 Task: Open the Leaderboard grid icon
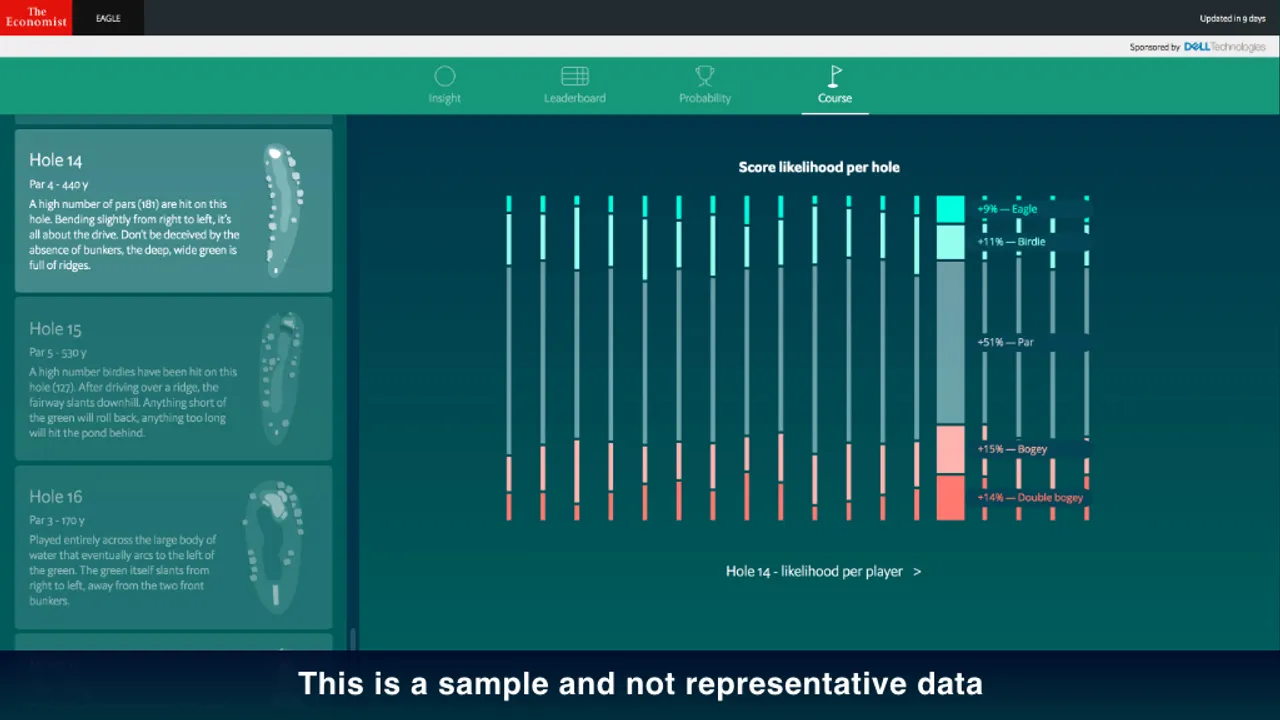point(575,76)
